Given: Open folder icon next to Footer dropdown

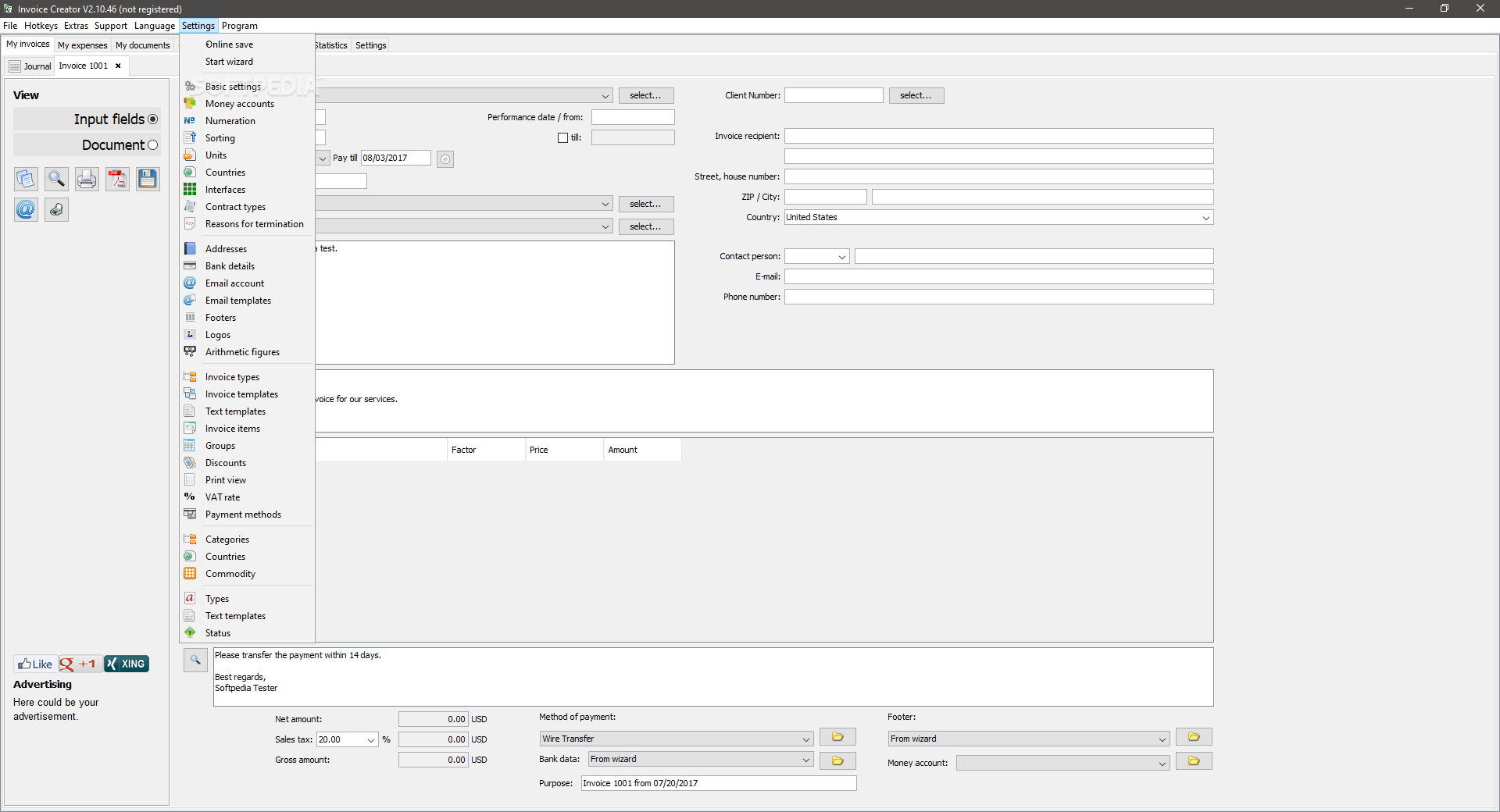Looking at the screenshot, I should pos(1194,737).
